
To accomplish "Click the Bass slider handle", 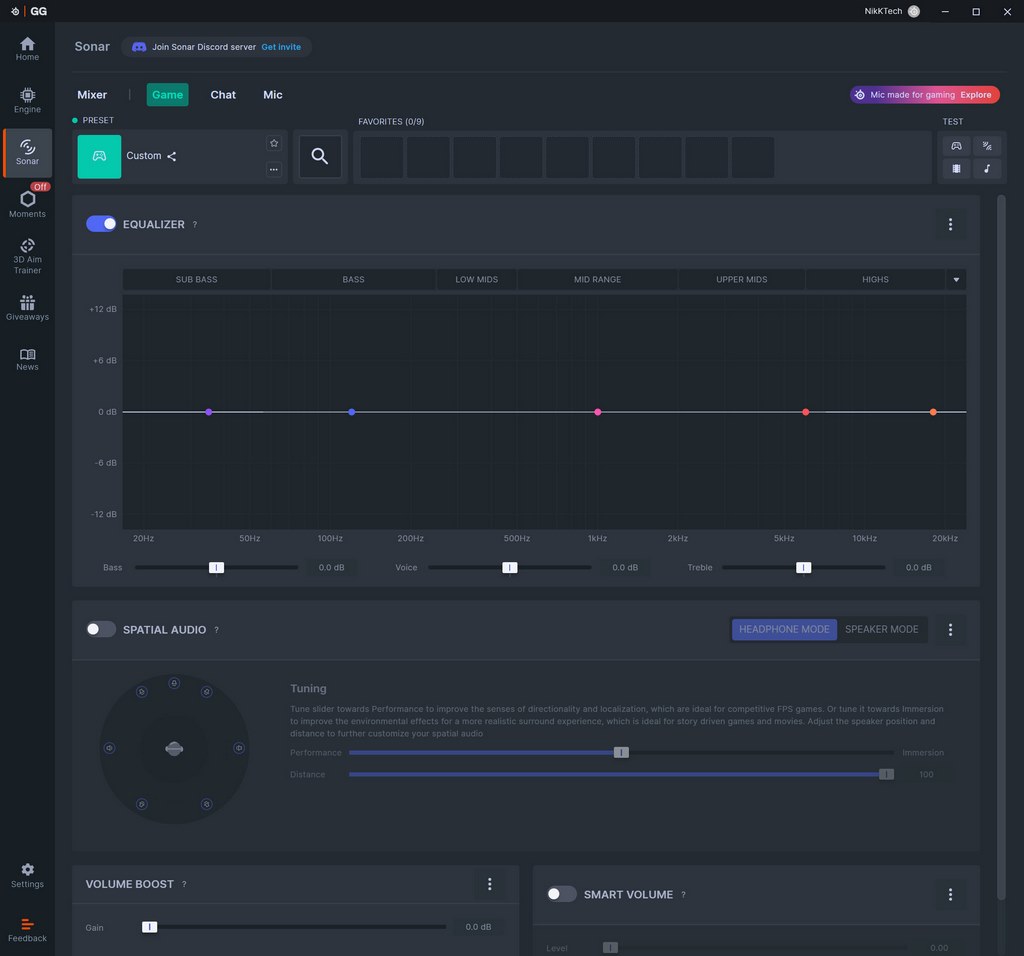I will tap(216, 568).
